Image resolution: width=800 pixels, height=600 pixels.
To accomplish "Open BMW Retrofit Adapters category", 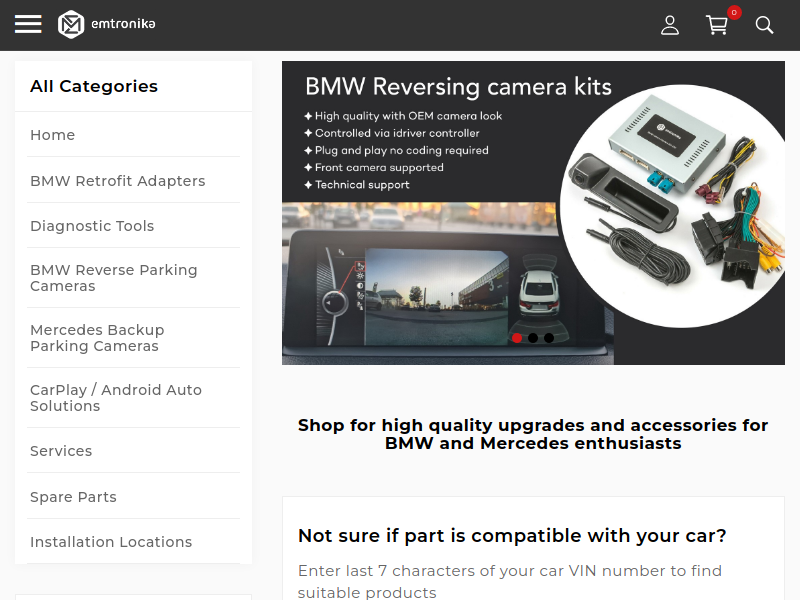I will point(118,181).
